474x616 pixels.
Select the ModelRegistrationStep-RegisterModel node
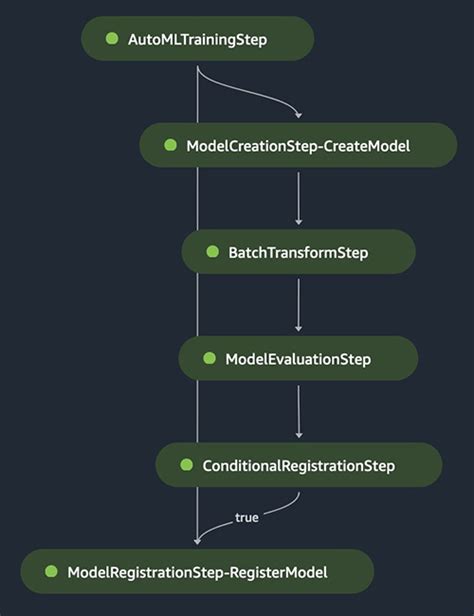197,572
